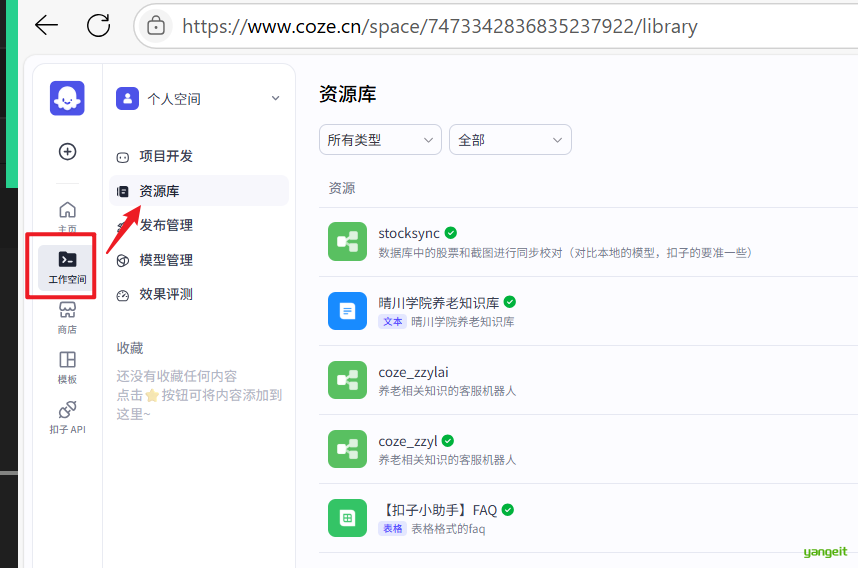Click the 效果评测 gauge icon
The width and height of the screenshot is (858, 568).
[123, 295]
